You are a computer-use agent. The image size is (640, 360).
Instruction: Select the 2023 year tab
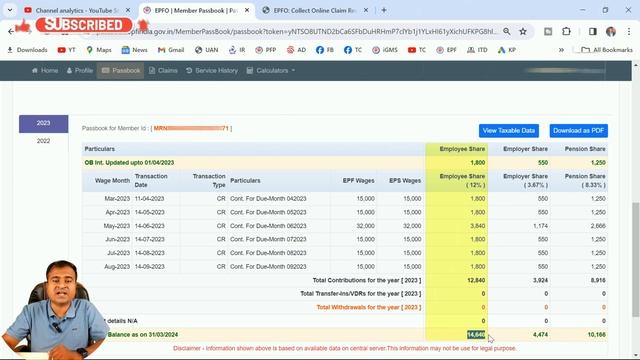44,124
